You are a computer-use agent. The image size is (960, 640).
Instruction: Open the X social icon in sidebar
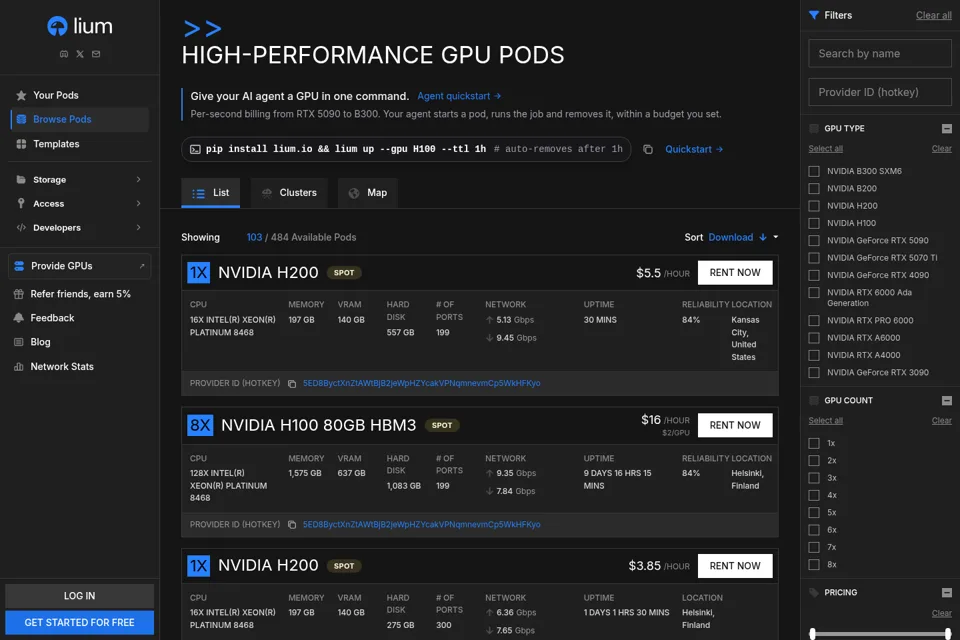coord(80,54)
